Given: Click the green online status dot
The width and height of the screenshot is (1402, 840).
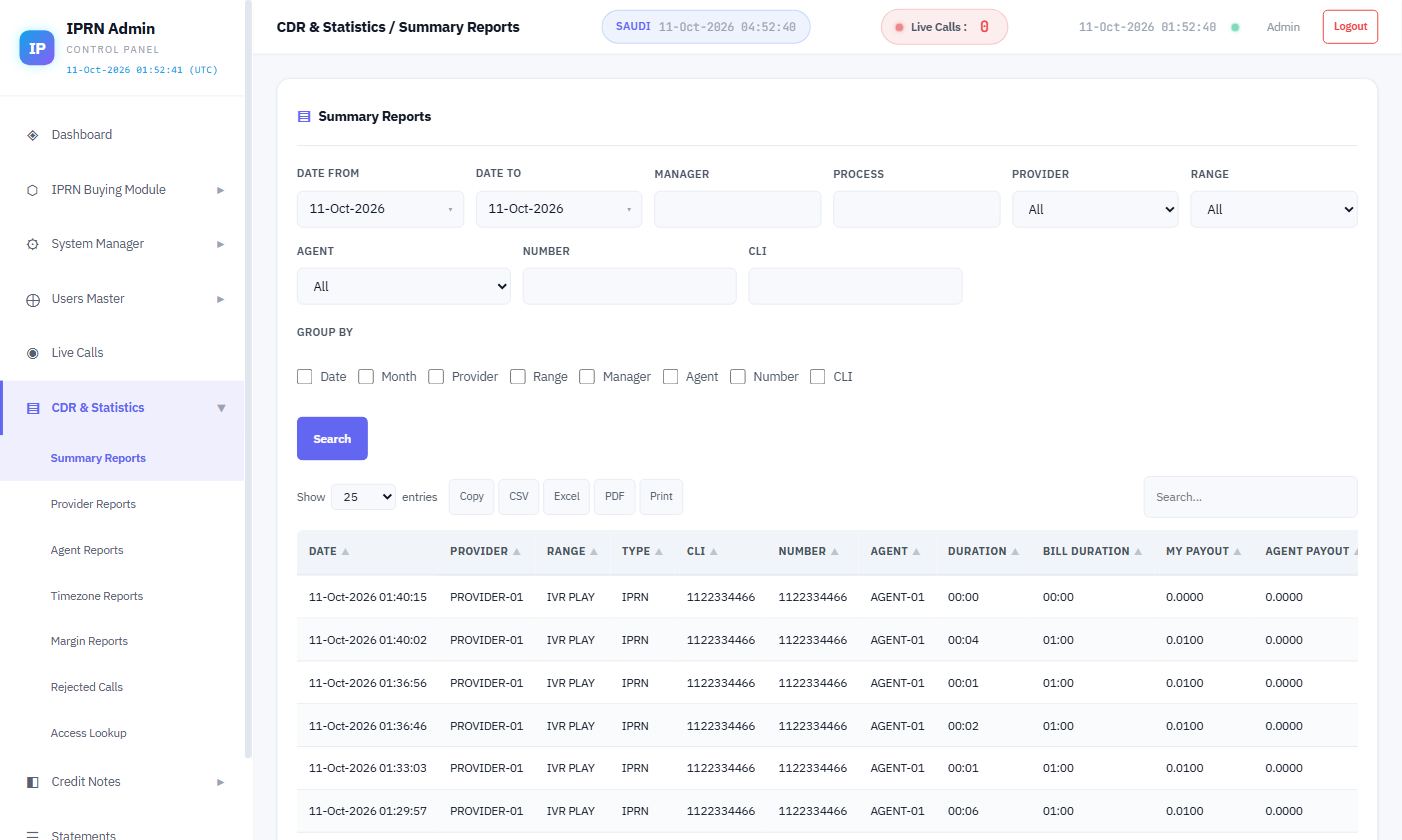Looking at the screenshot, I should [x=1235, y=27].
